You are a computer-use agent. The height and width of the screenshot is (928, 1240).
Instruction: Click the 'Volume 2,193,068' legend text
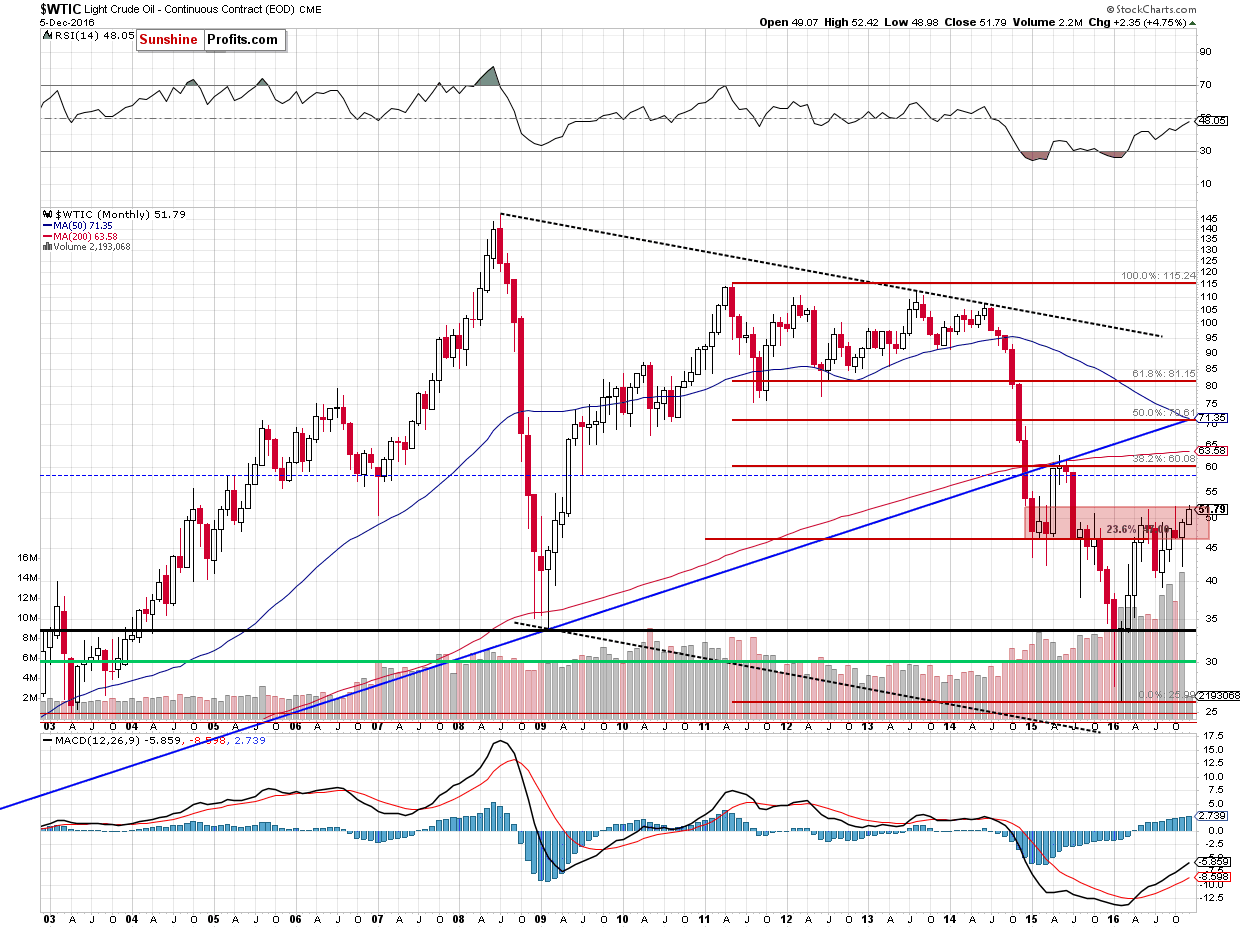pos(91,246)
